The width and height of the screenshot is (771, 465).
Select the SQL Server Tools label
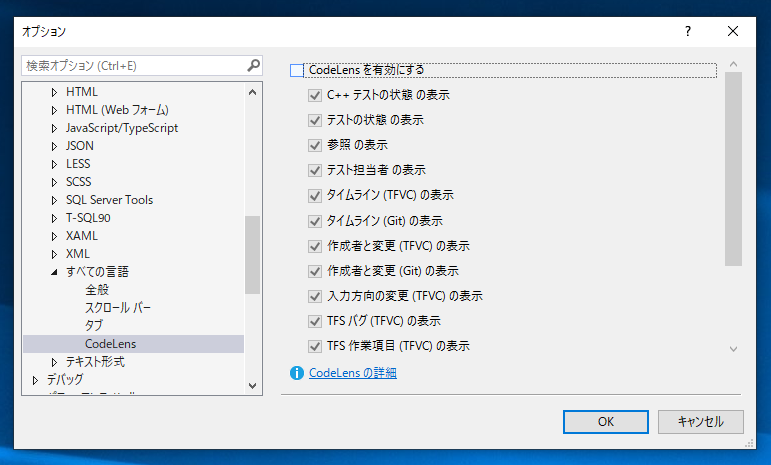(x=110, y=200)
